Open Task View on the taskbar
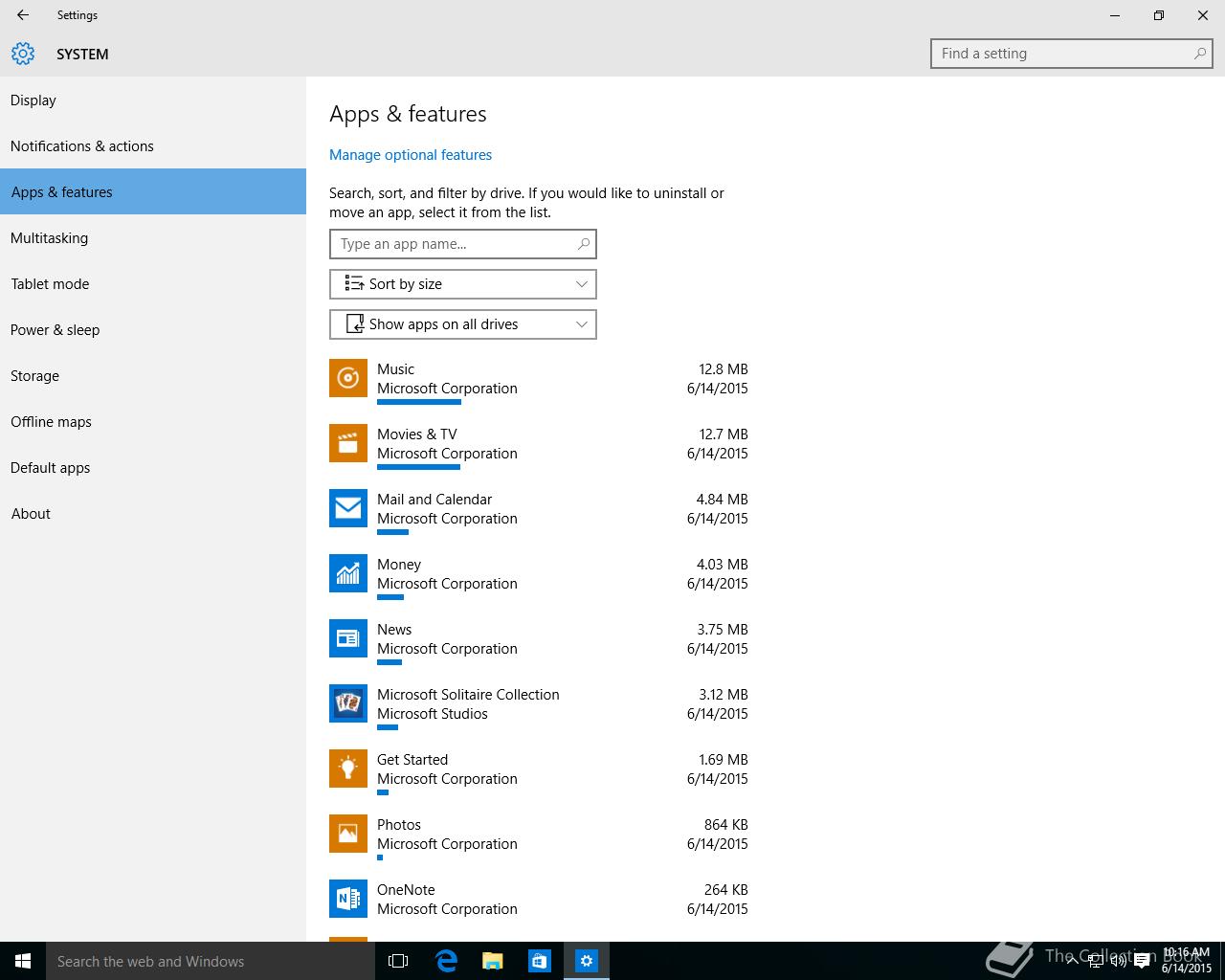The width and height of the screenshot is (1225, 980). 398,961
